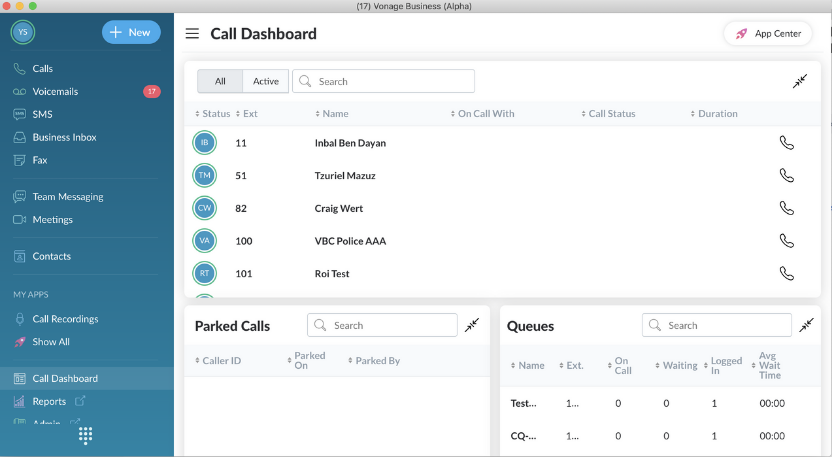Image resolution: width=832 pixels, height=457 pixels.
Task: Sort by On Call With column
Action: [482, 114]
